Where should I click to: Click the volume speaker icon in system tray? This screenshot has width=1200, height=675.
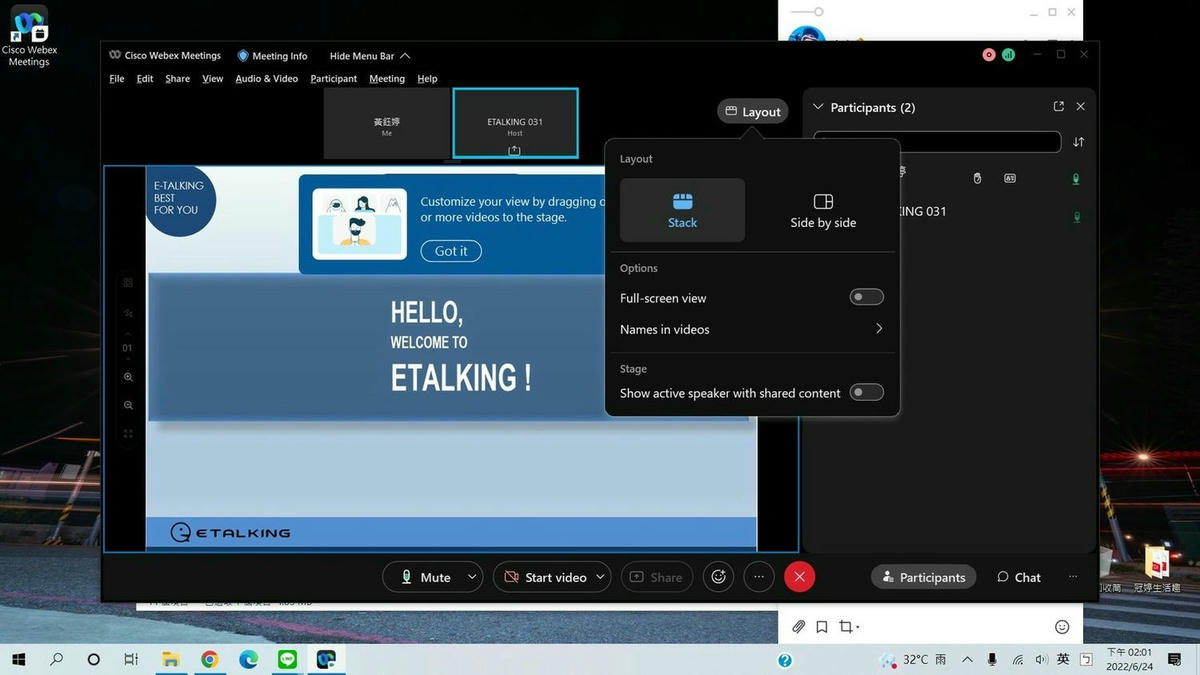point(1041,660)
